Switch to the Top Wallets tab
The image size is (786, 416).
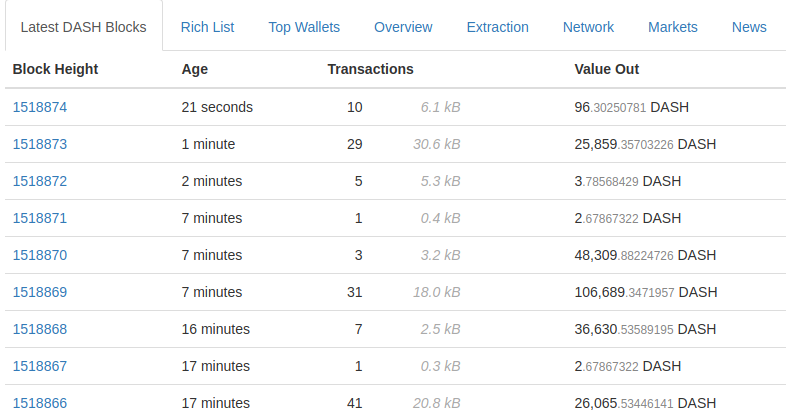[304, 27]
